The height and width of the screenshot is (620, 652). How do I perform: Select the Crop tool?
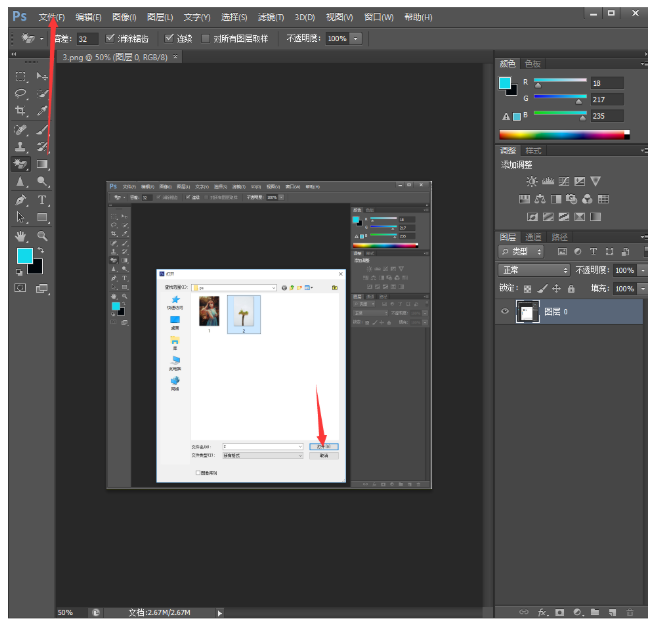coord(21,111)
